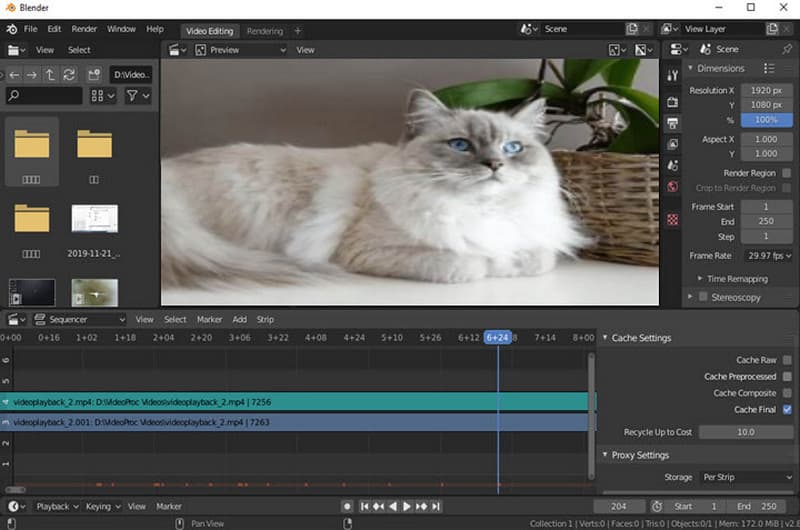Enable Stereoscopy checkbox

(x=703, y=297)
